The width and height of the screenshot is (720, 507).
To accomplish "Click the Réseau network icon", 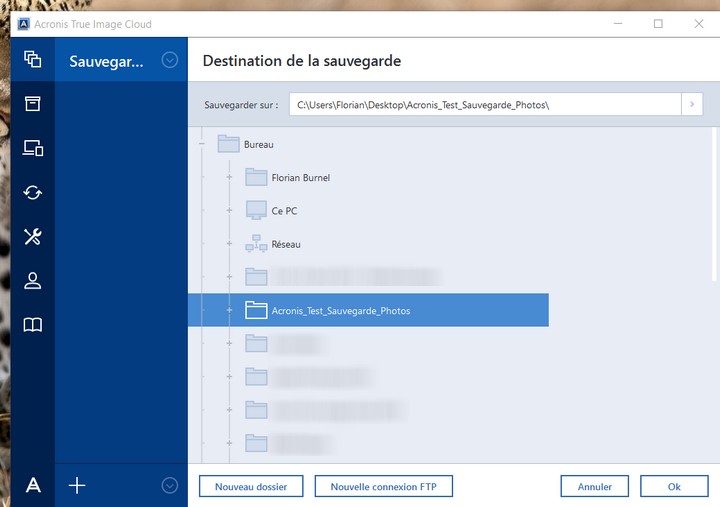I will pyautogui.click(x=256, y=243).
